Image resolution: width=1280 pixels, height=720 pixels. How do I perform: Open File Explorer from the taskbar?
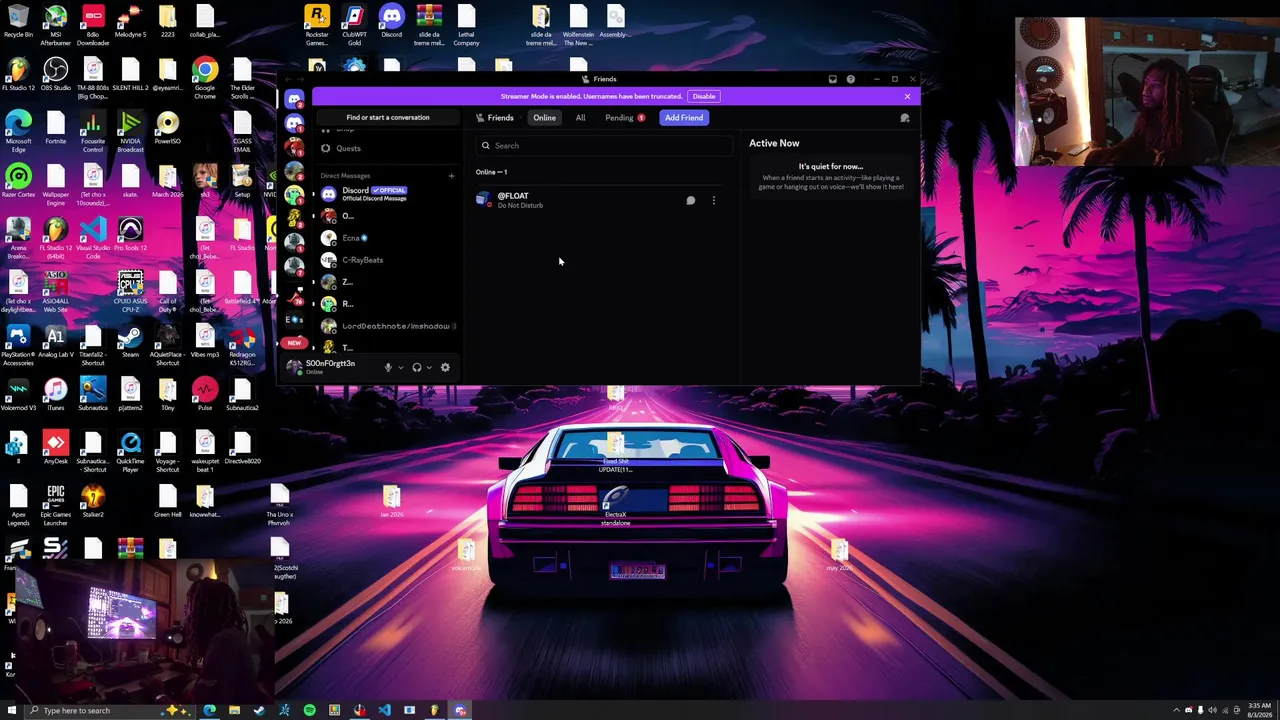pyautogui.click(x=235, y=710)
